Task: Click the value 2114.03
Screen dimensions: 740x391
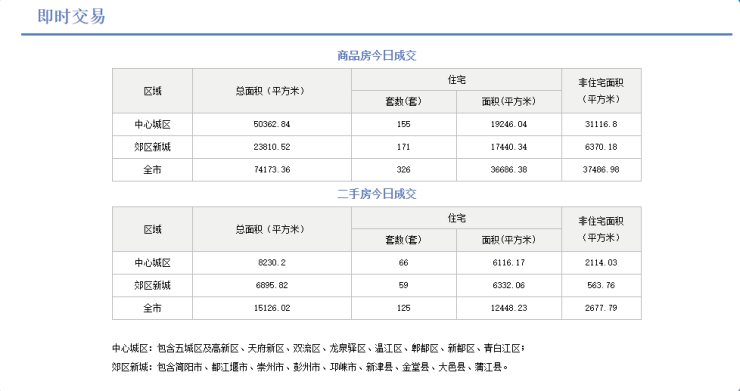Action: click(x=601, y=263)
